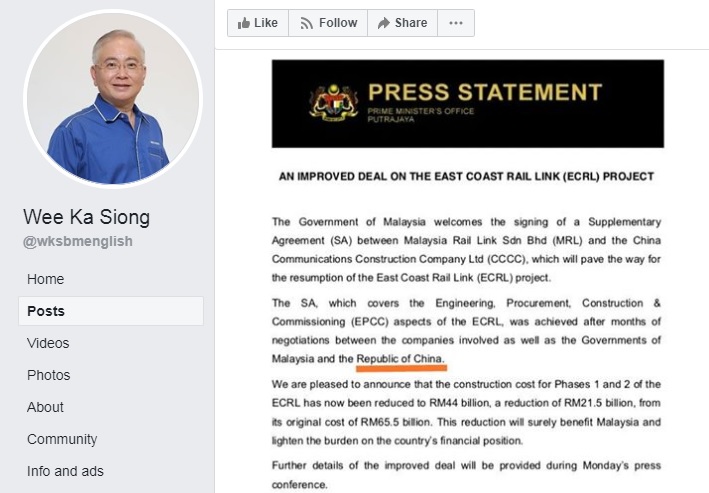Go to the Home section
The width and height of the screenshot is (709, 493).
pos(46,279)
